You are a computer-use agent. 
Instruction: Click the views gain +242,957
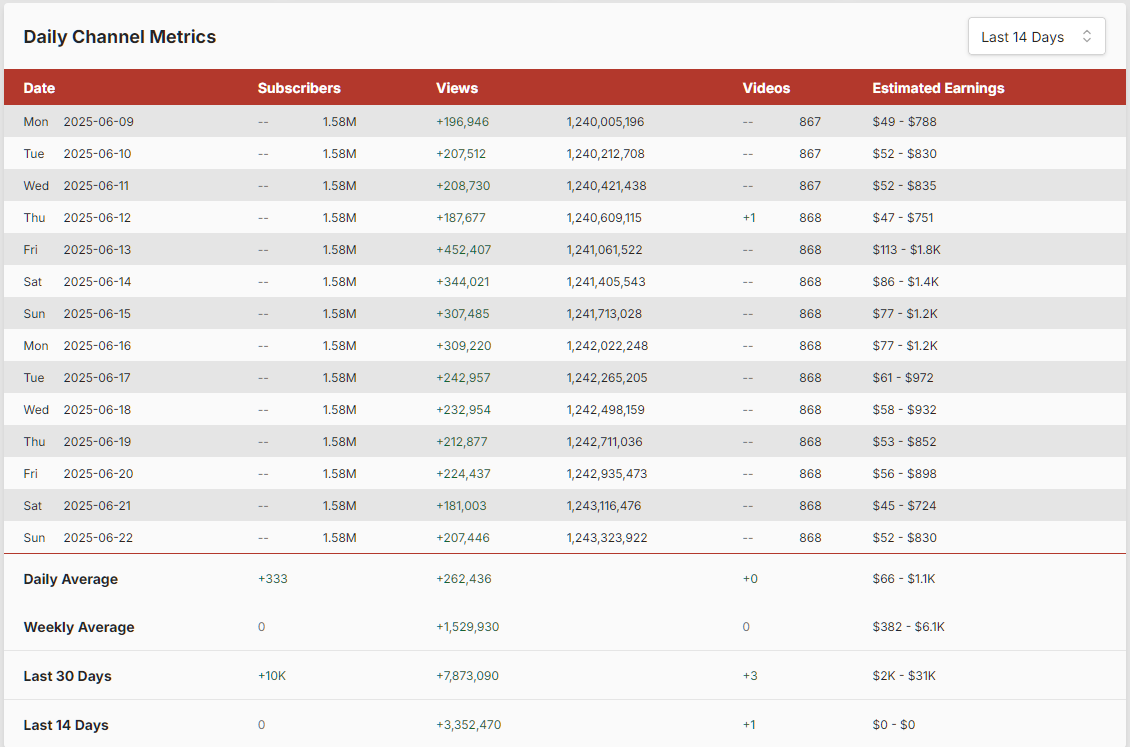[x=463, y=377]
